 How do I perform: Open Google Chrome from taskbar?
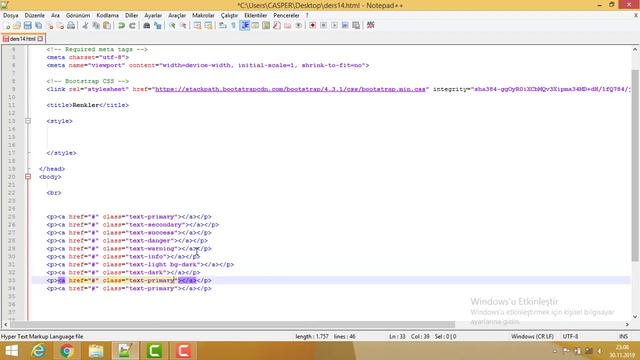click(x=67, y=351)
